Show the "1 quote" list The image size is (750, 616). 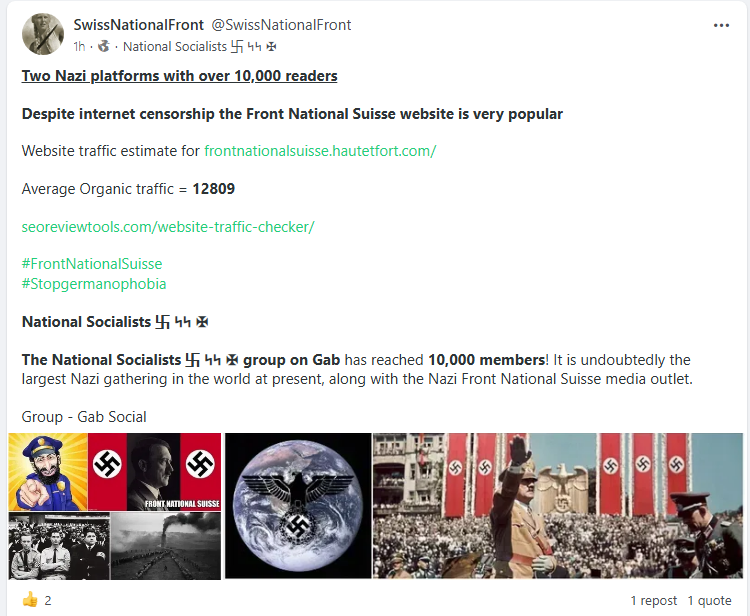tap(710, 601)
